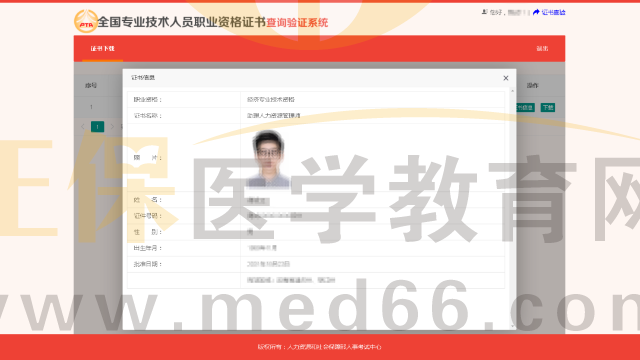The height and width of the screenshot is (360, 640).
Task: Click the user avatar icon beside 您好
Action: tap(484, 12)
